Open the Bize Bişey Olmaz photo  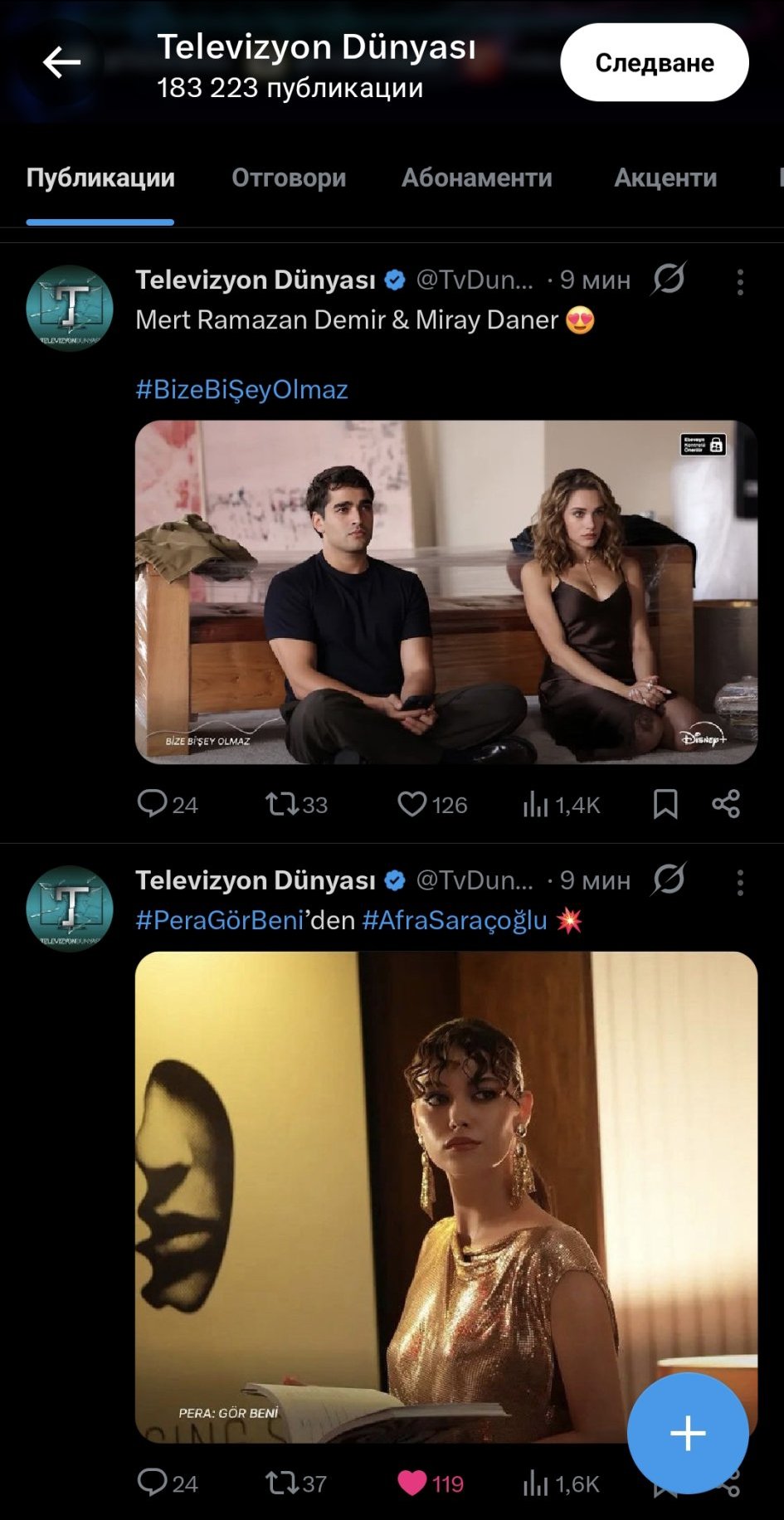click(x=446, y=592)
